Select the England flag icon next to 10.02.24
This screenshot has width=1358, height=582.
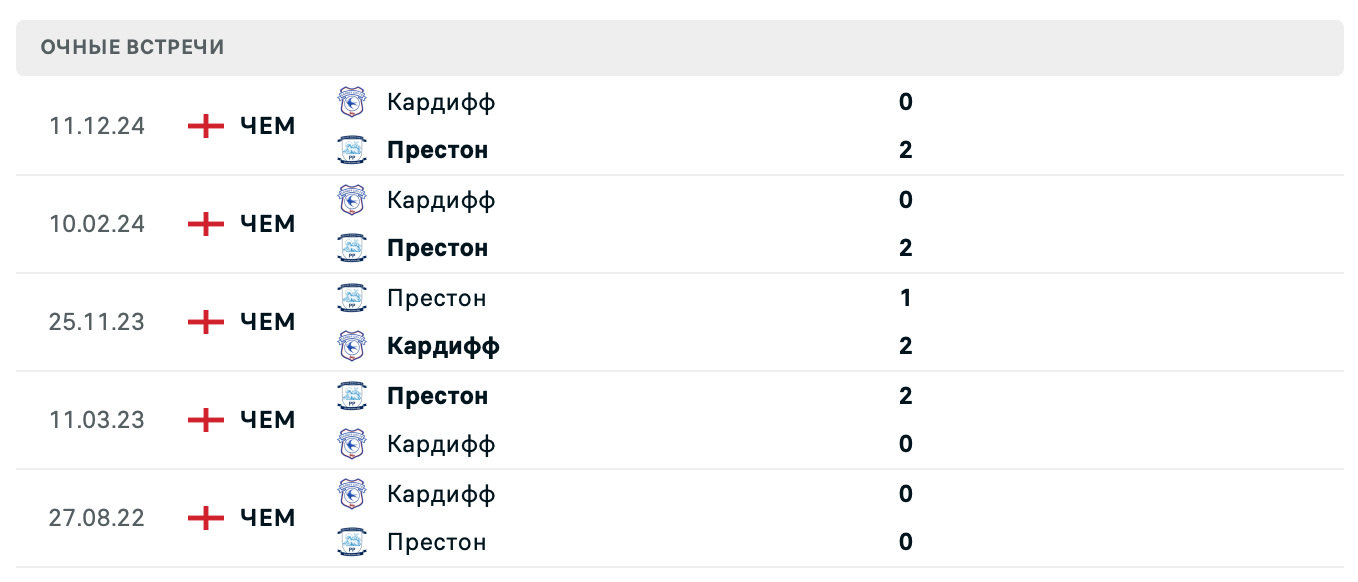coord(204,223)
